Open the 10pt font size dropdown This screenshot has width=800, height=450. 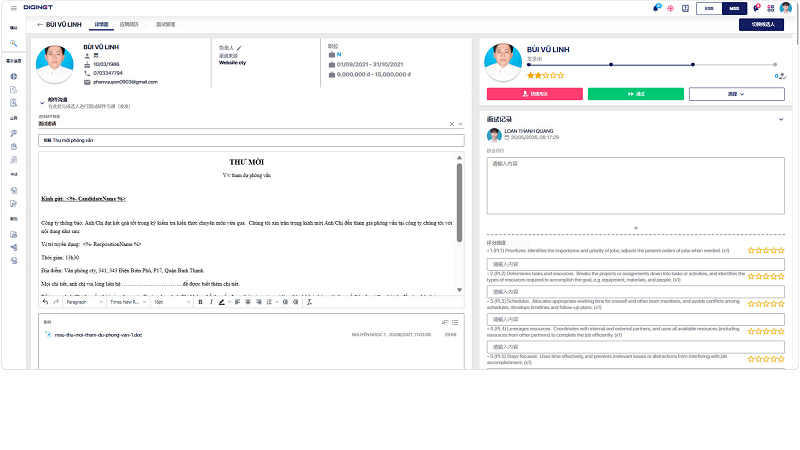pyautogui.click(x=172, y=302)
